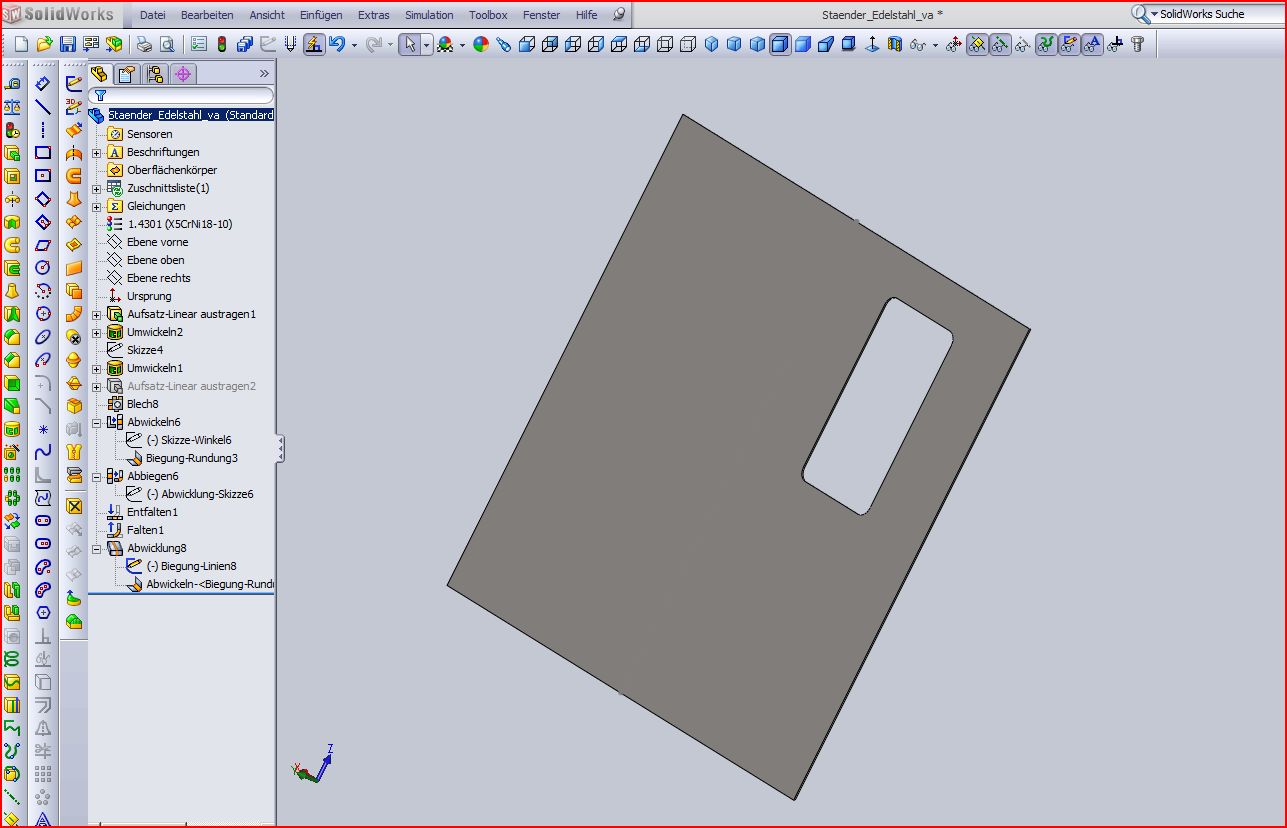Click the Open folder icon
This screenshot has height=828, width=1287.
click(44, 44)
